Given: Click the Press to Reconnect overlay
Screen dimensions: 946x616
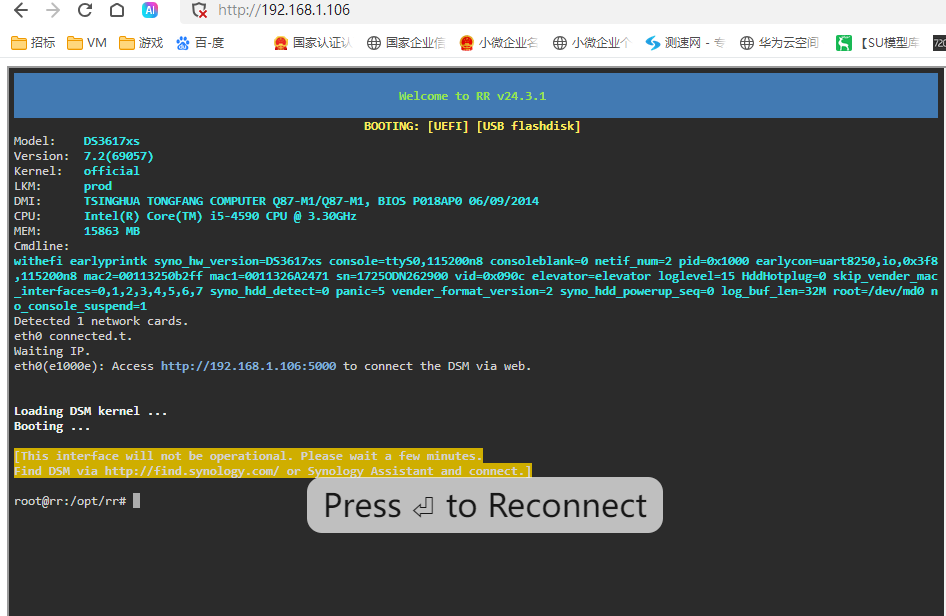Looking at the screenshot, I should point(484,505).
